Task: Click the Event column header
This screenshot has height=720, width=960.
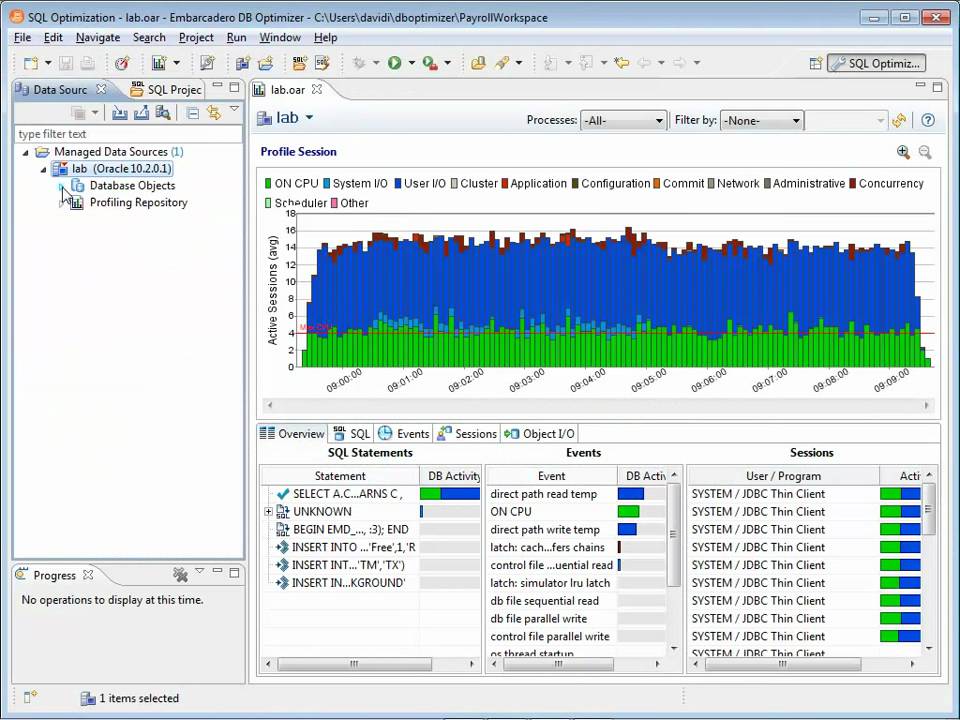Action: coord(551,476)
